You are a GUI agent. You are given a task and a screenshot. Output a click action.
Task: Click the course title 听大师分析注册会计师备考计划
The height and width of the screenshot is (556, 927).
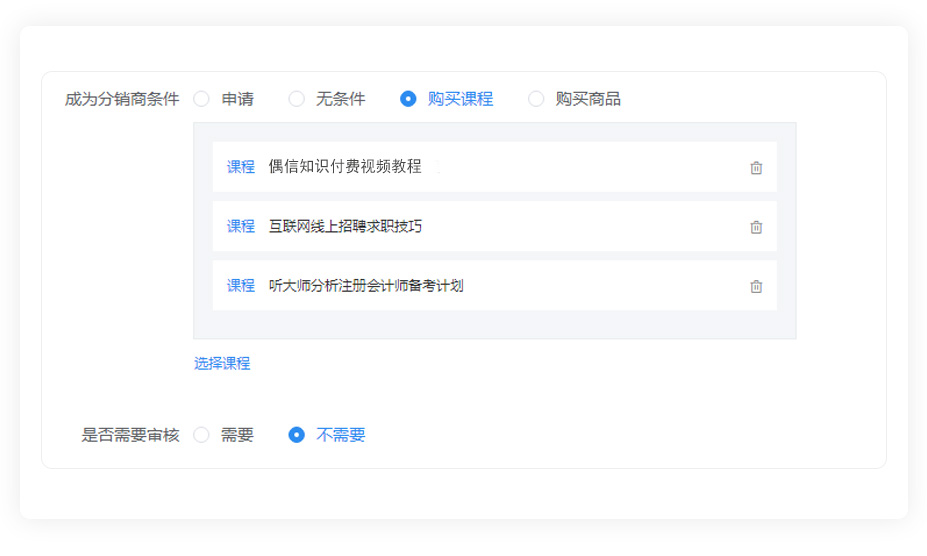coord(366,286)
